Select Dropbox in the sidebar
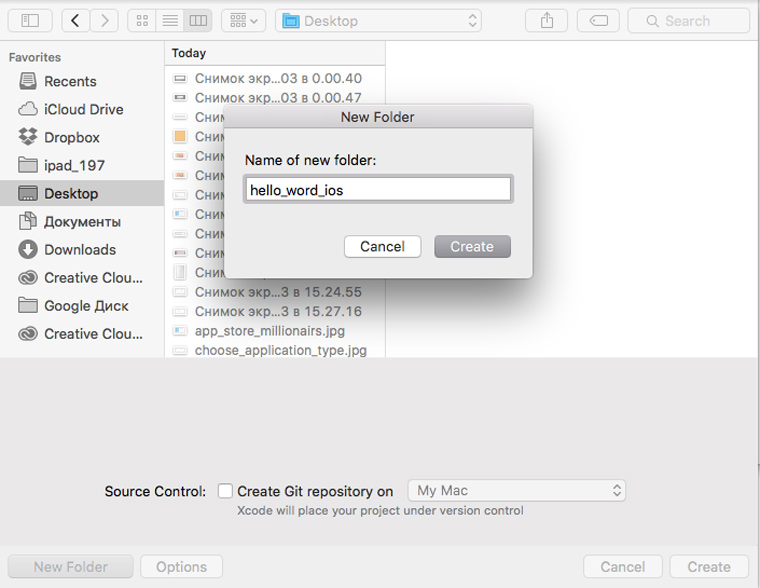This screenshot has height=588, width=760. point(82,137)
